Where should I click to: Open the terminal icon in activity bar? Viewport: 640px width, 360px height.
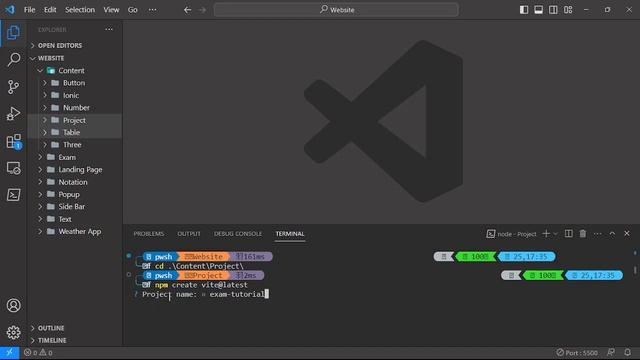click(13, 195)
